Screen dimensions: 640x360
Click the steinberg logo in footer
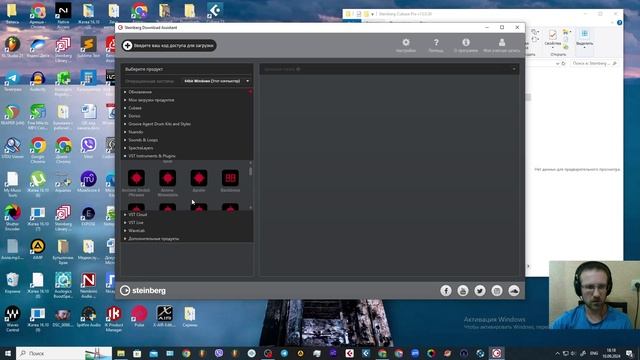[x=143, y=291]
